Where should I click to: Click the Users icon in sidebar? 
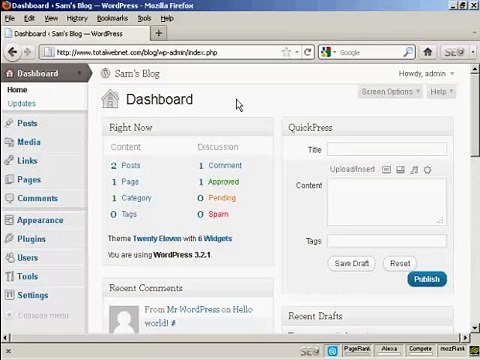point(9,257)
